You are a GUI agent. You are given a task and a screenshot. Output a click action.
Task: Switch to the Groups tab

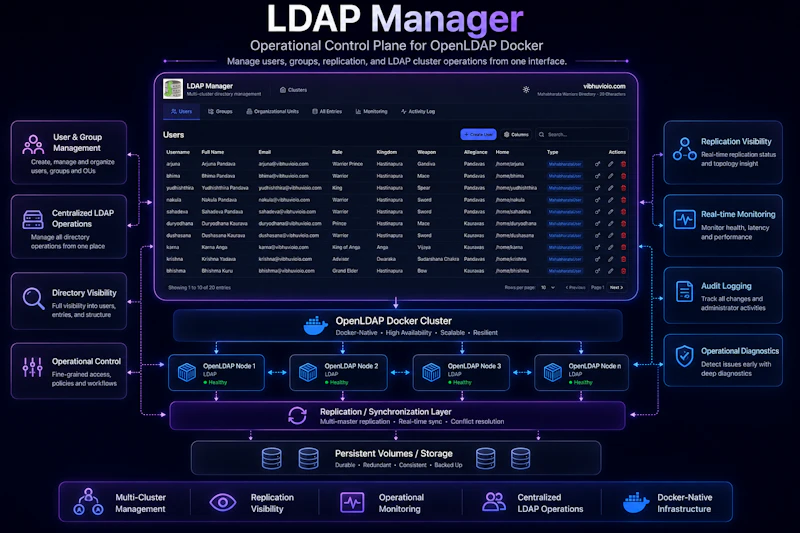tap(220, 111)
